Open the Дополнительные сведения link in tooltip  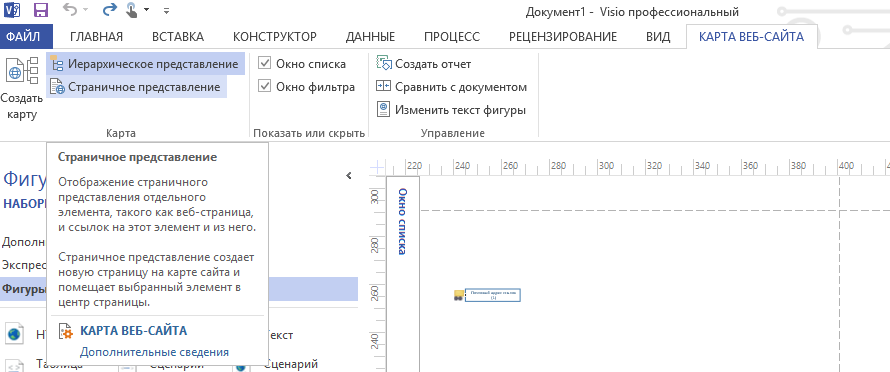point(154,352)
